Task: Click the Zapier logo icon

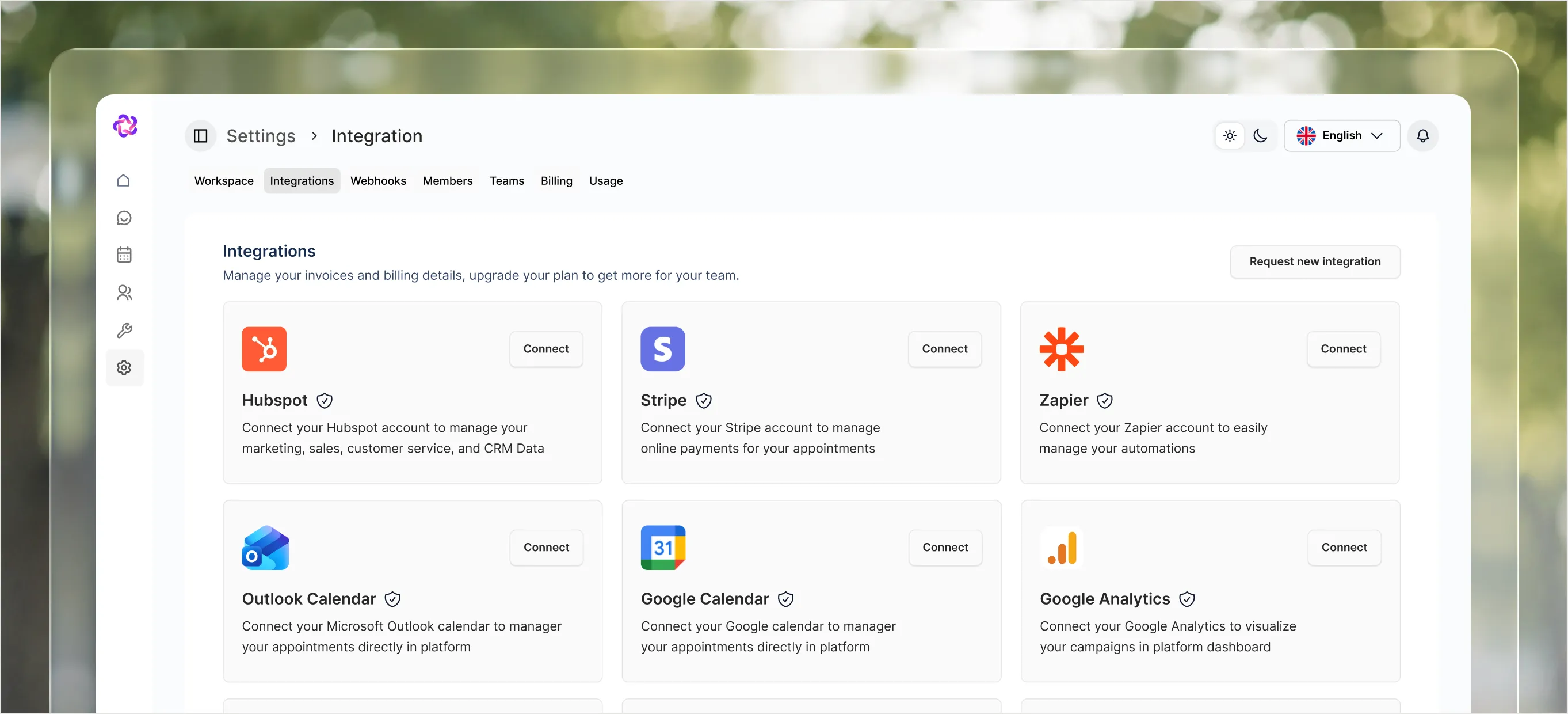Action: tap(1061, 349)
